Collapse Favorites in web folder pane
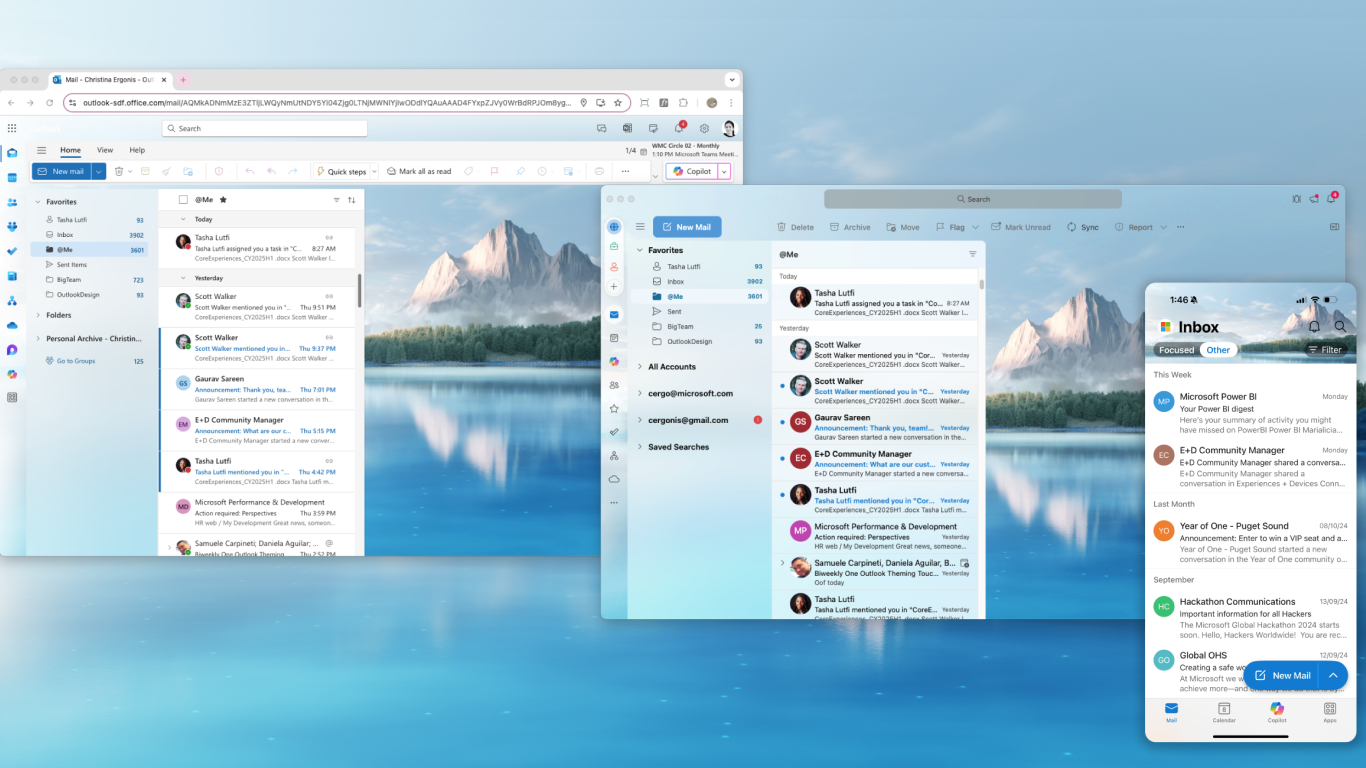Viewport: 1366px width, 768px height. (39, 202)
